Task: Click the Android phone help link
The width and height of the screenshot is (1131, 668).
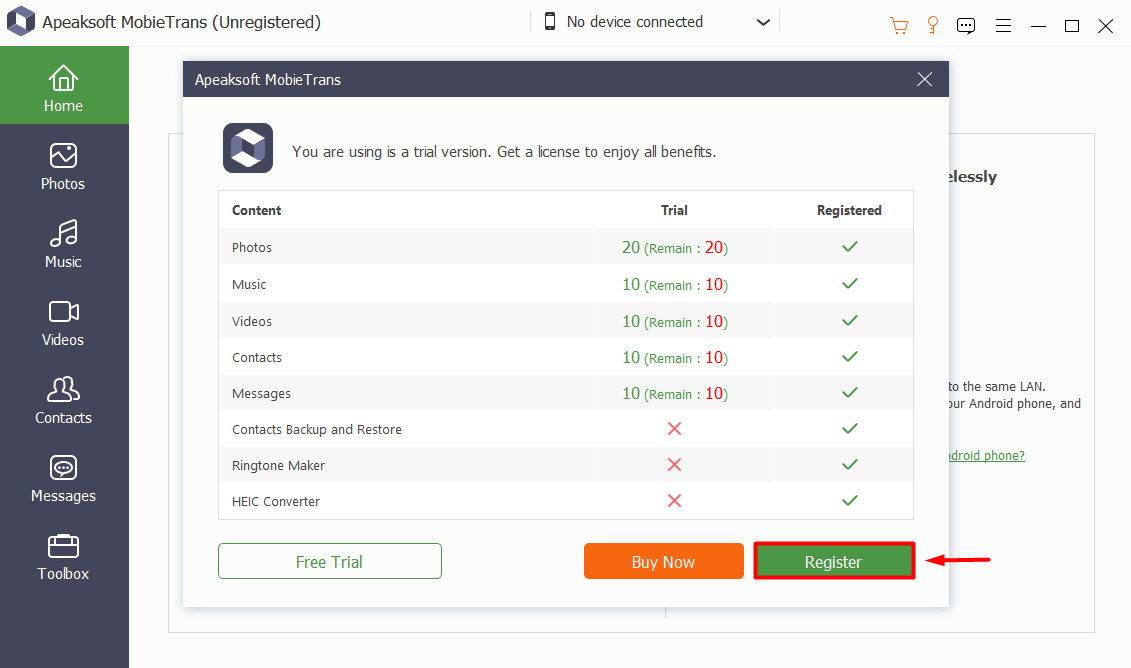Action: (985, 456)
